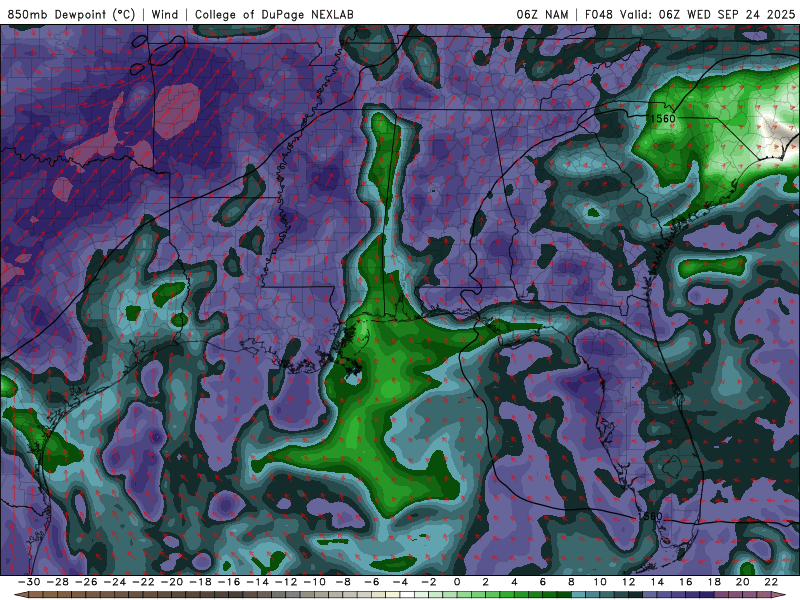The height and width of the screenshot is (600, 800).
Task: Click the 12 value on the legend scale
Action: click(x=629, y=582)
